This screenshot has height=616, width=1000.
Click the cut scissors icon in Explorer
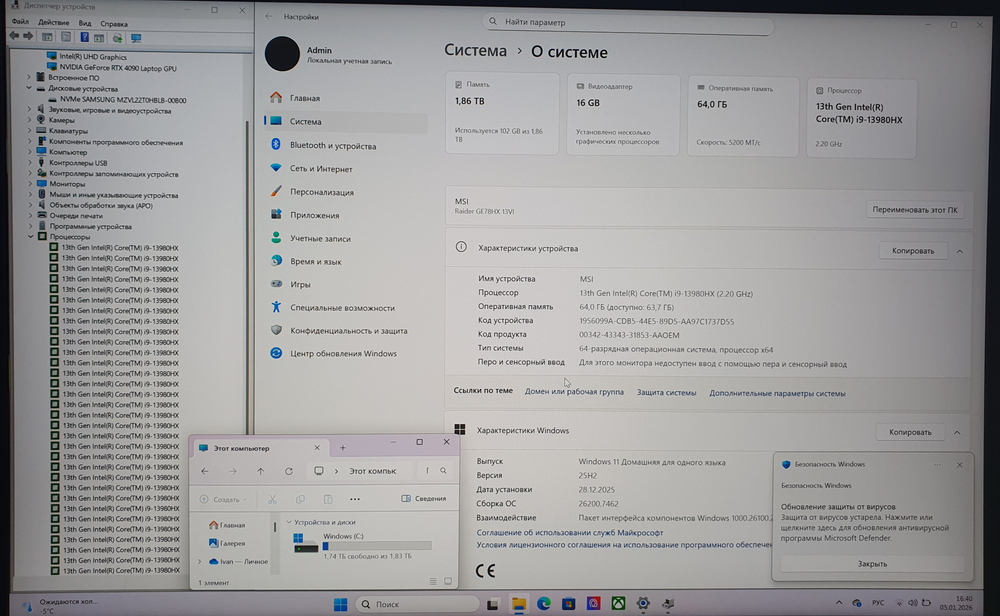[x=272, y=499]
